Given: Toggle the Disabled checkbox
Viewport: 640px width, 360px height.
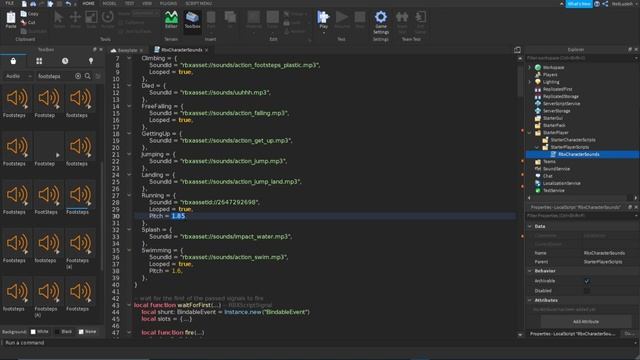Looking at the screenshot, I should pyautogui.click(x=587, y=291).
